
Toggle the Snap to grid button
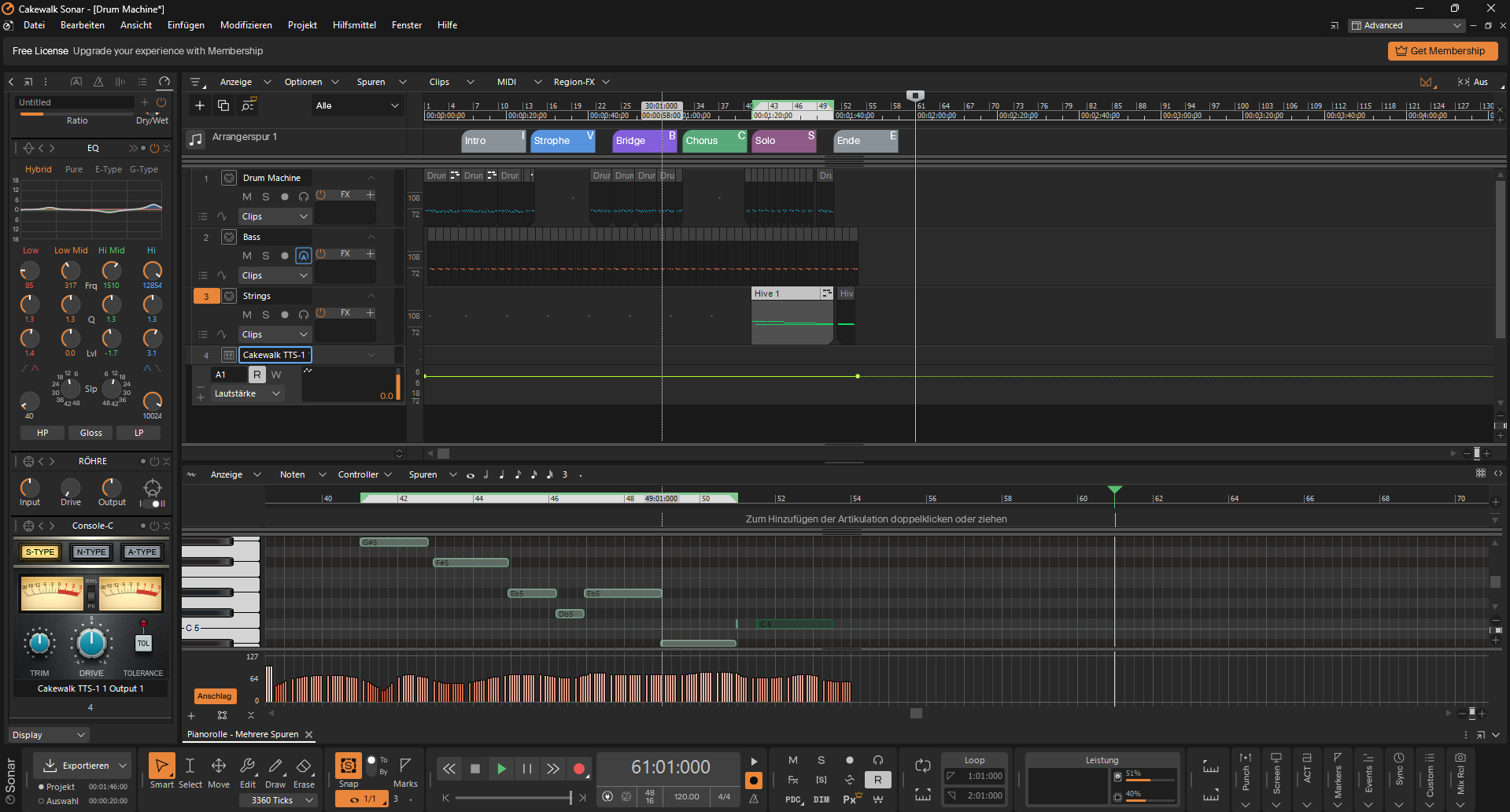coord(348,766)
